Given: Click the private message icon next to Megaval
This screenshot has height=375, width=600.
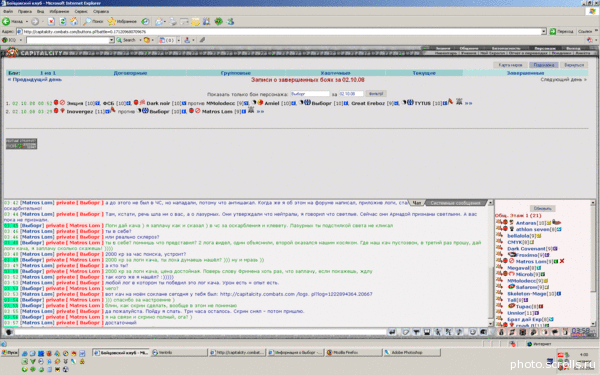Looking at the screenshot, I should click(499, 267).
